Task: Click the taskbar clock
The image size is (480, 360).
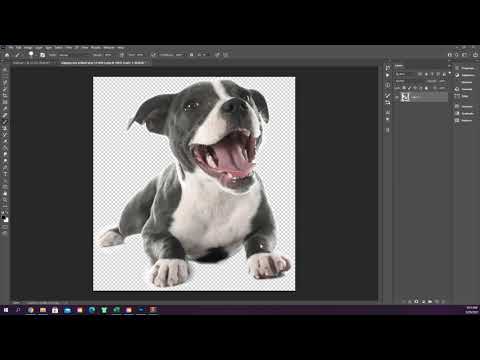Action: point(472,310)
